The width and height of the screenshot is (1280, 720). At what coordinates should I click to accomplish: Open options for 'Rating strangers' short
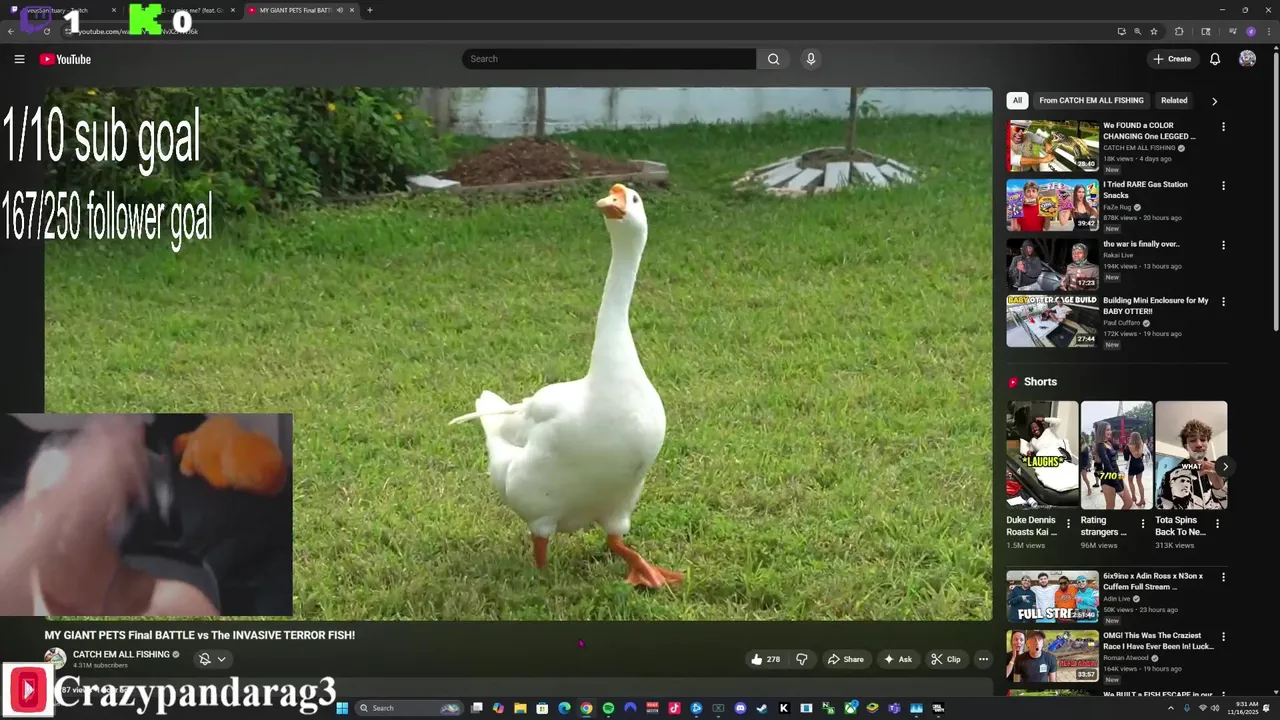pyautogui.click(x=1143, y=523)
